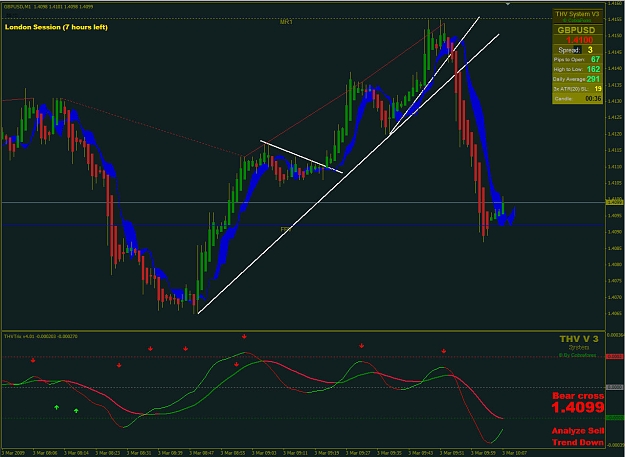Image resolution: width=625 pixels, height=457 pixels.
Task: Click the red 1.4100 price in info panel
Action: point(579,40)
